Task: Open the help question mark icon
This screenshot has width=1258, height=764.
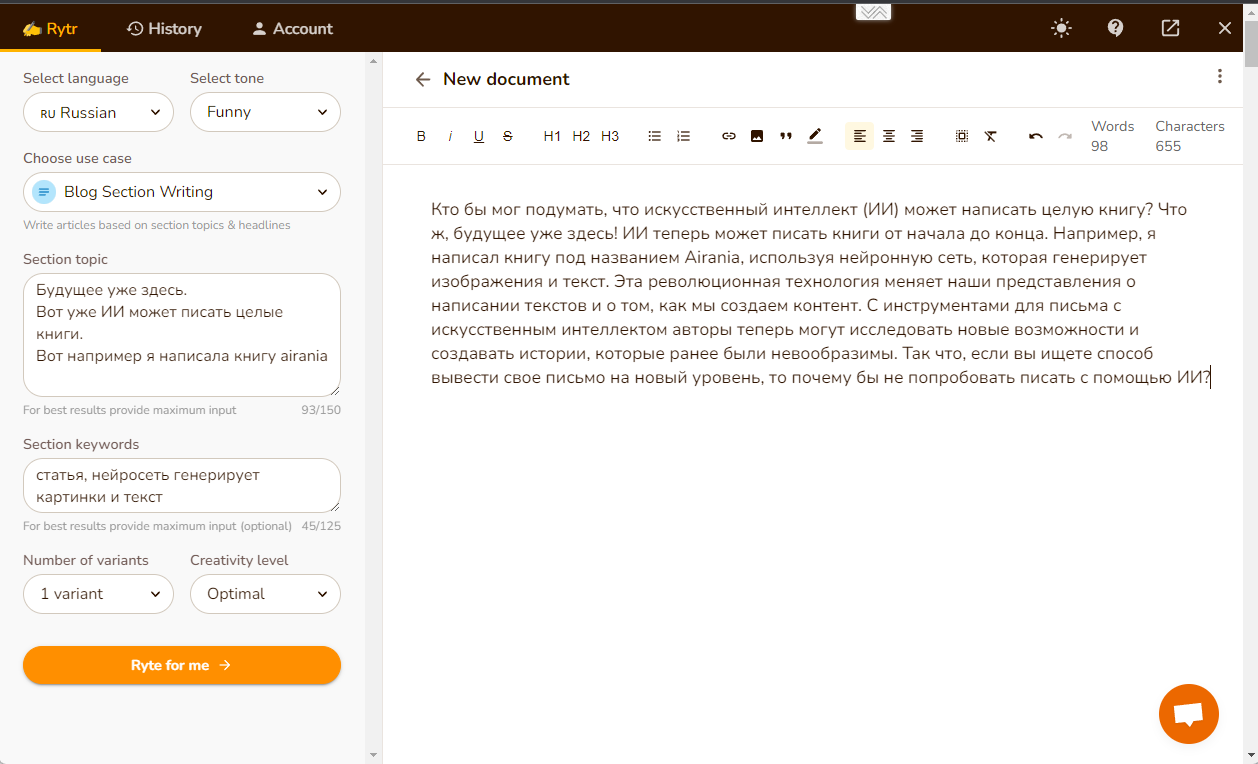Action: [x=1116, y=28]
